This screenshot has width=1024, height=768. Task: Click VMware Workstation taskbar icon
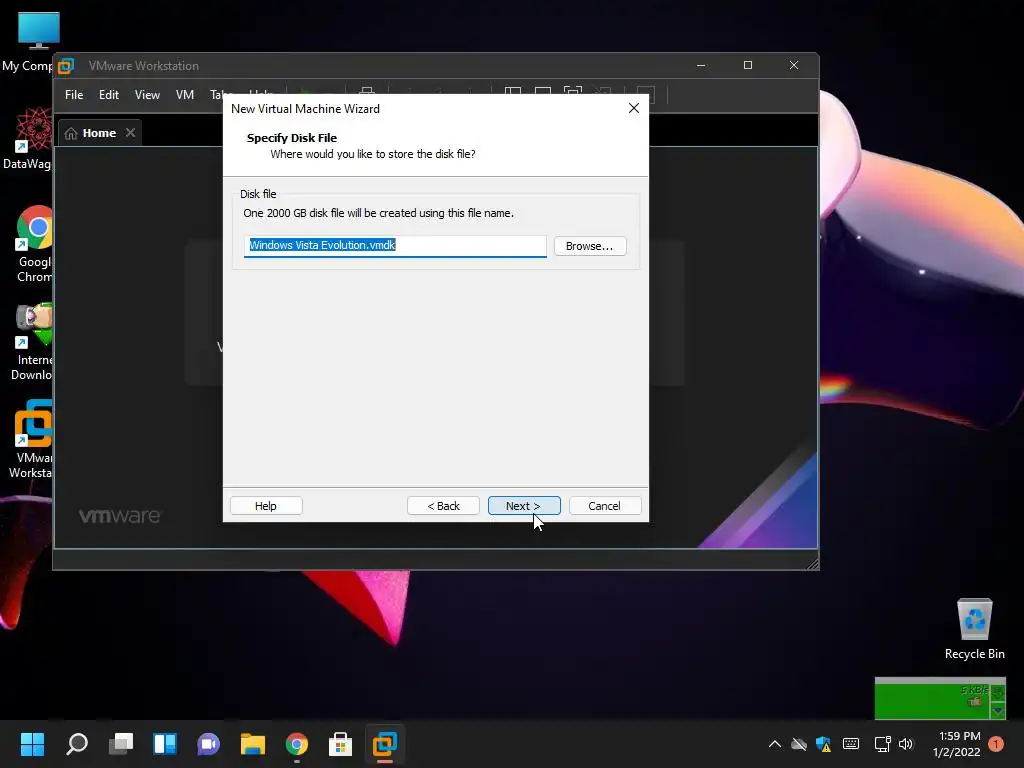(x=385, y=744)
